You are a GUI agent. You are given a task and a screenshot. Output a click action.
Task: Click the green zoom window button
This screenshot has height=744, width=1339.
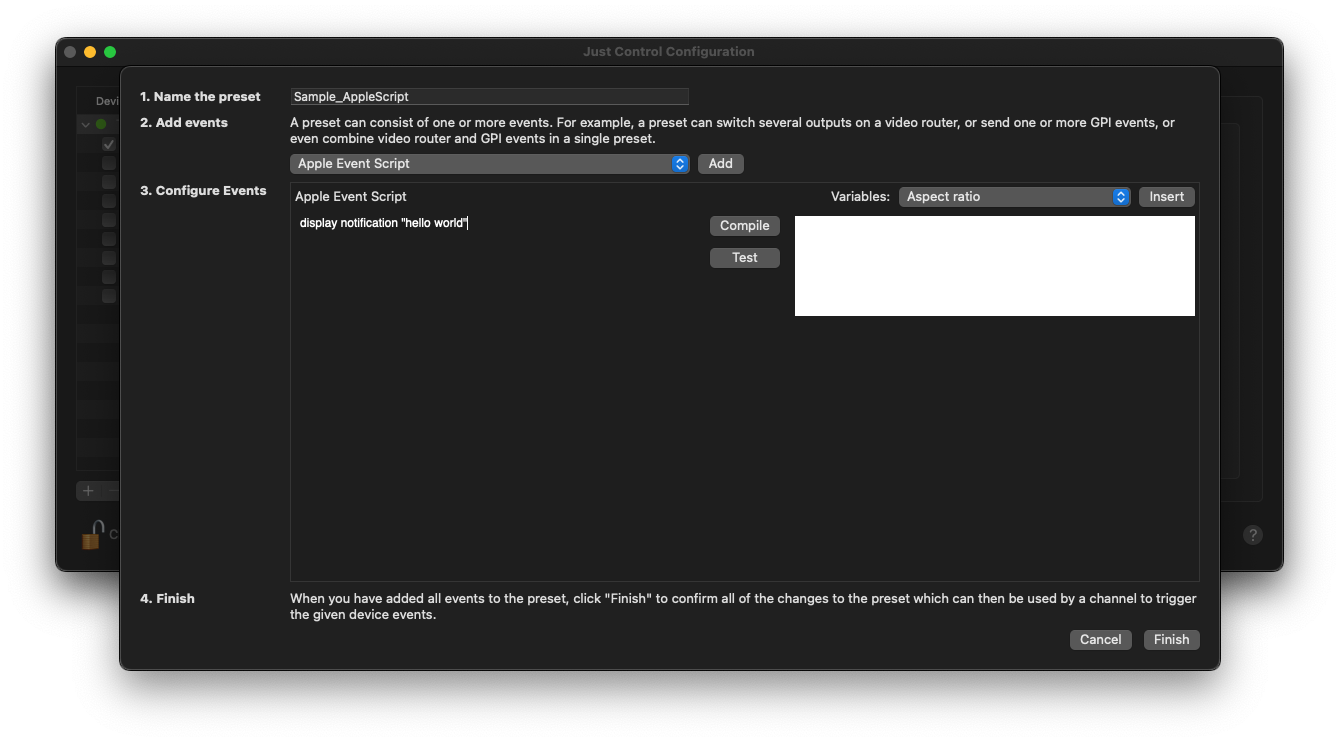click(x=110, y=52)
